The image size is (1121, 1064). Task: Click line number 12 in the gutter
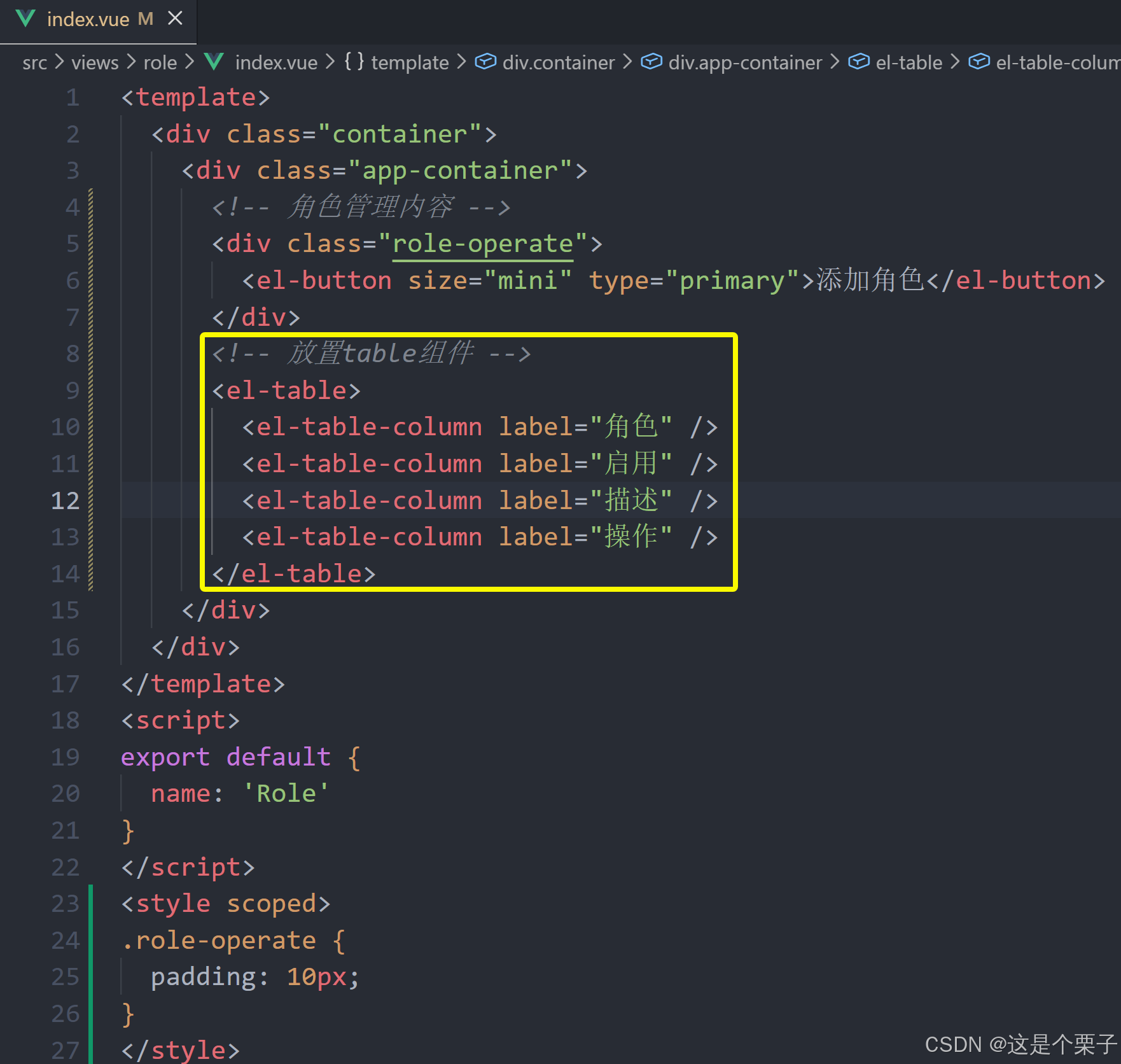click(x=66, y=501)
